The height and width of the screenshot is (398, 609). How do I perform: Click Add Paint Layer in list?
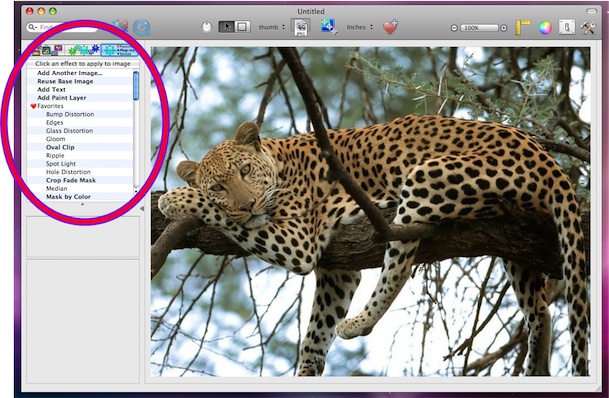[62, 98]
